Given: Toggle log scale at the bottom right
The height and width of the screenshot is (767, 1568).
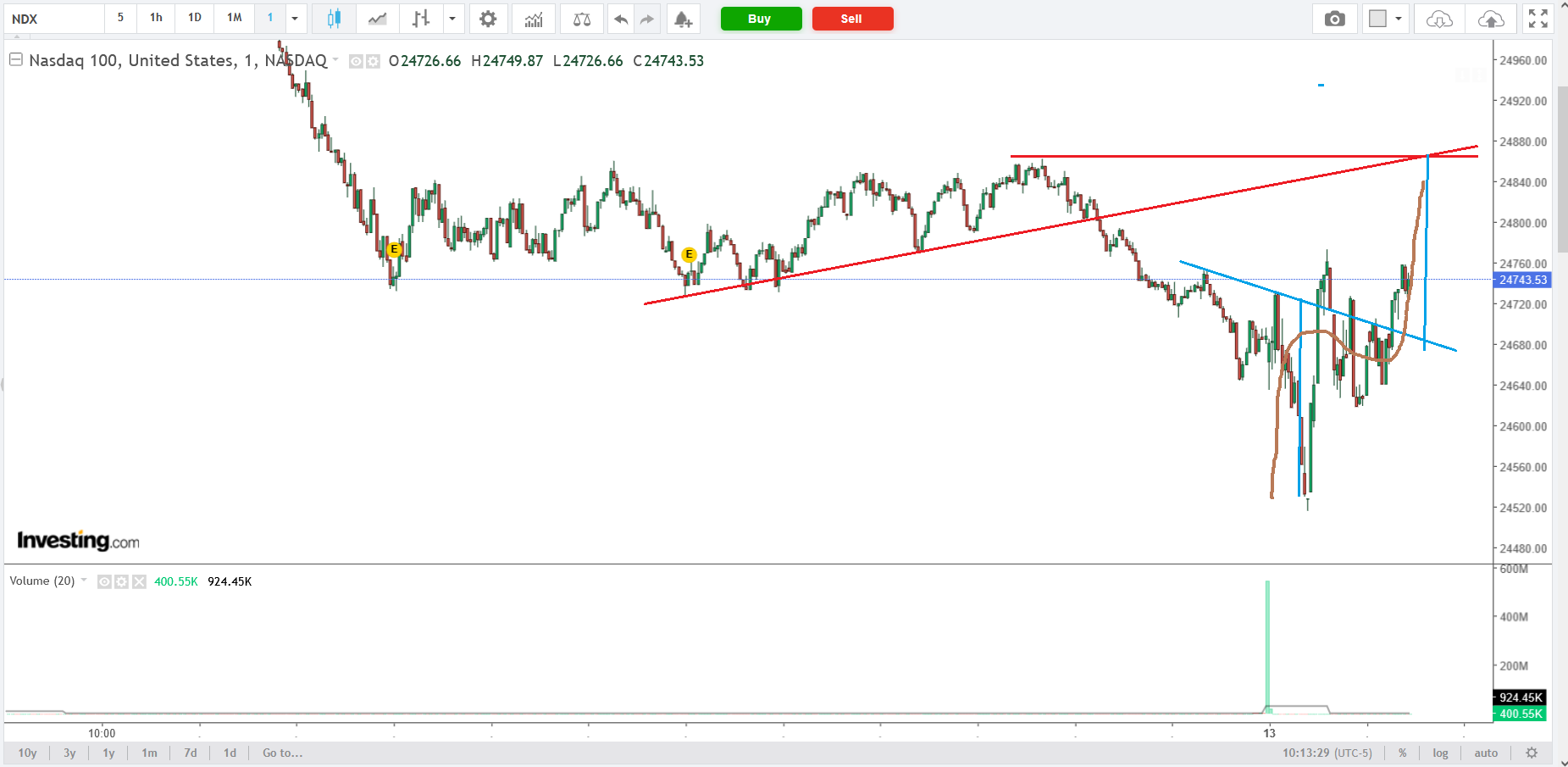Looking at the screenshot, I should pyautogui.click(x=1440, y=753).
